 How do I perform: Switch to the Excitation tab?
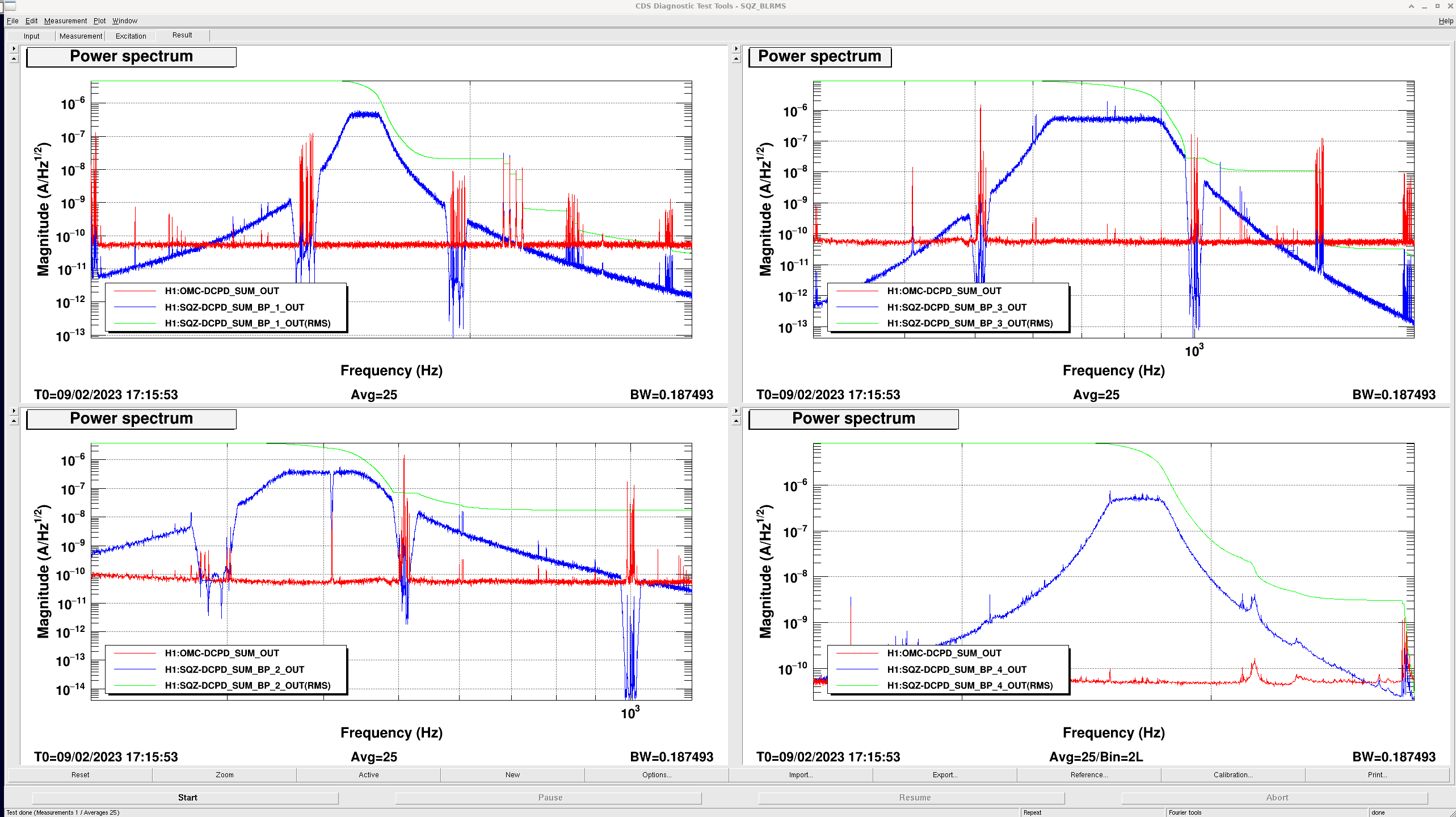(x=131, y=36)
